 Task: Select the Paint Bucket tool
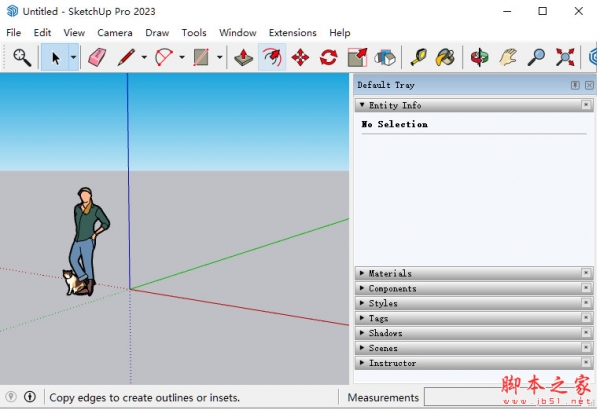445,57
